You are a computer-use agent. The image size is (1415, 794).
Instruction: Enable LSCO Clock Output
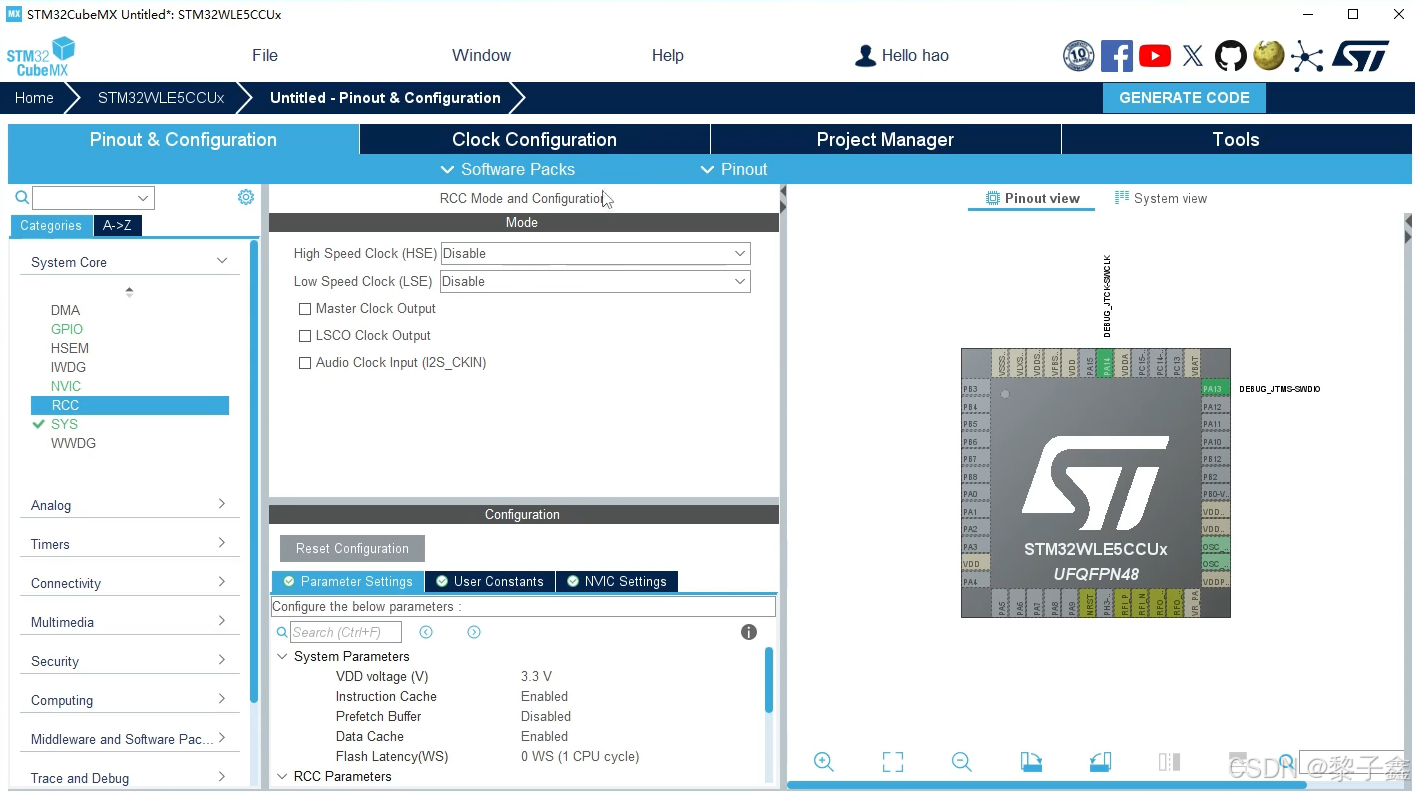306,335
